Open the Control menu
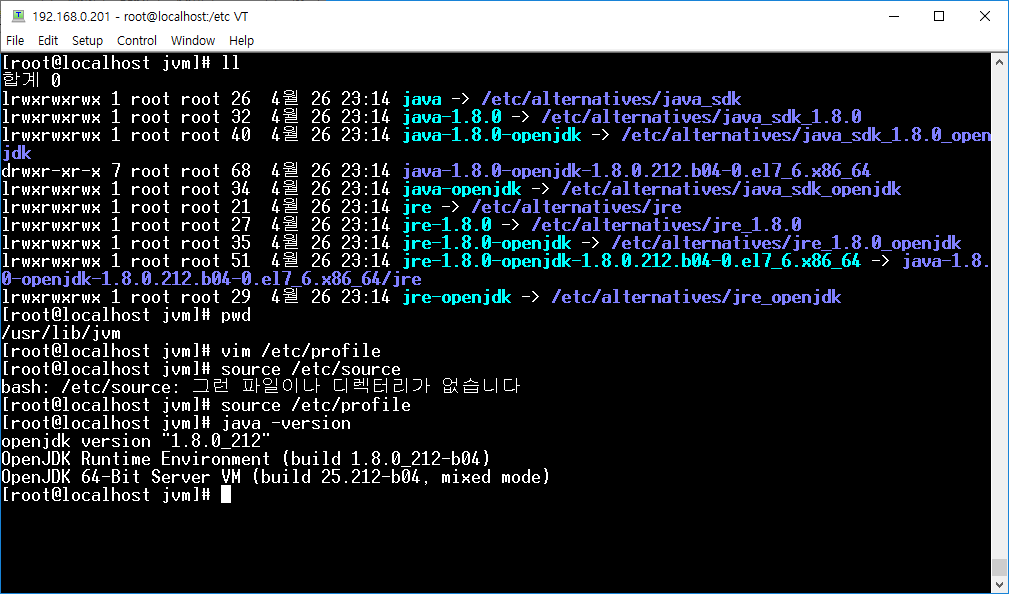Image resolution: width=1009 pixels, height=594 pixels. point(137,41)
